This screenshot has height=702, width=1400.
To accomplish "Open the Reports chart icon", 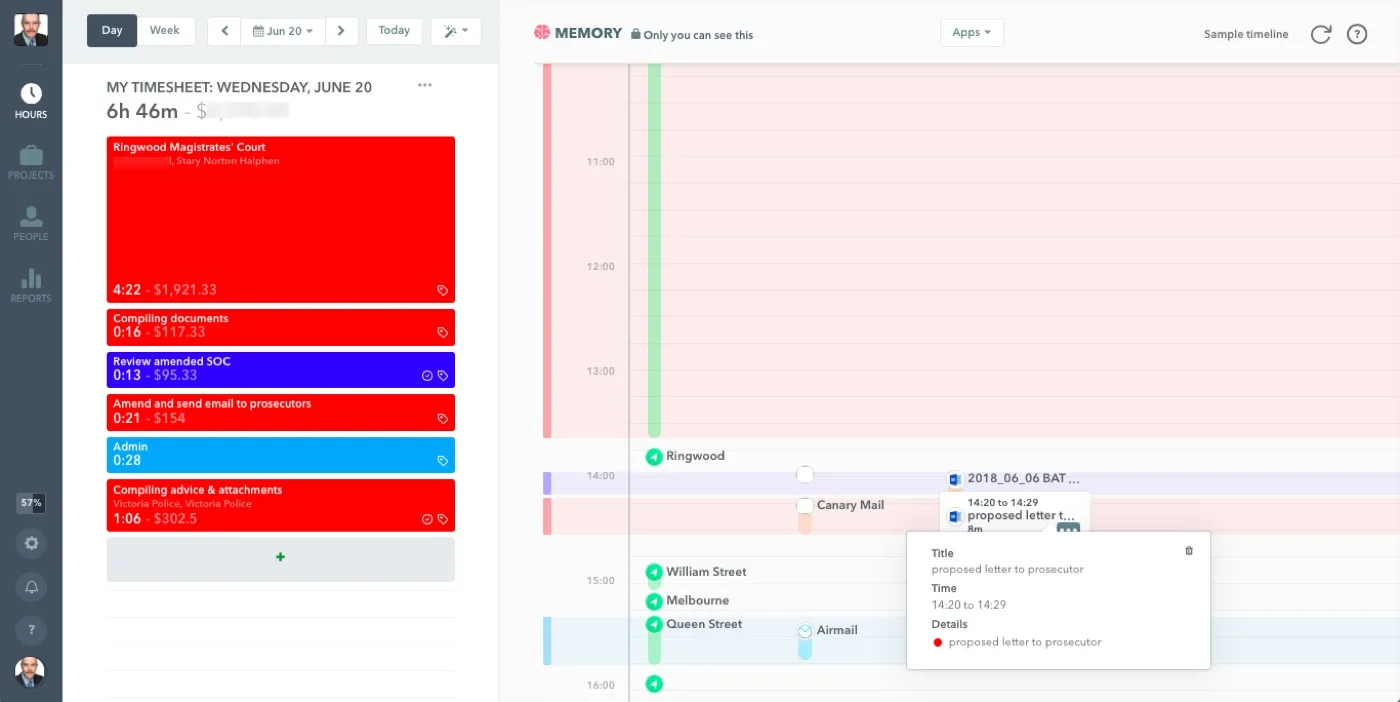I will tap(31, 285).
